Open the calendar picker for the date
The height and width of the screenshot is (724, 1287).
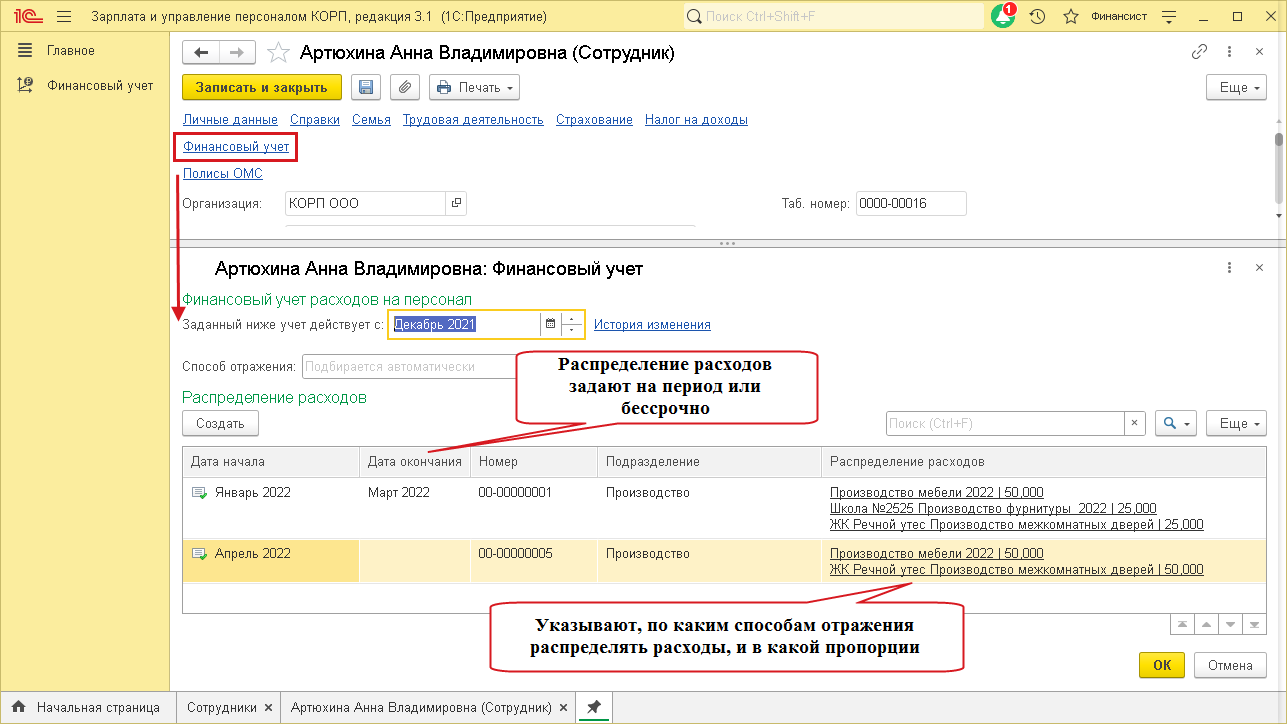pyautogui.click(x=550, y=324)
